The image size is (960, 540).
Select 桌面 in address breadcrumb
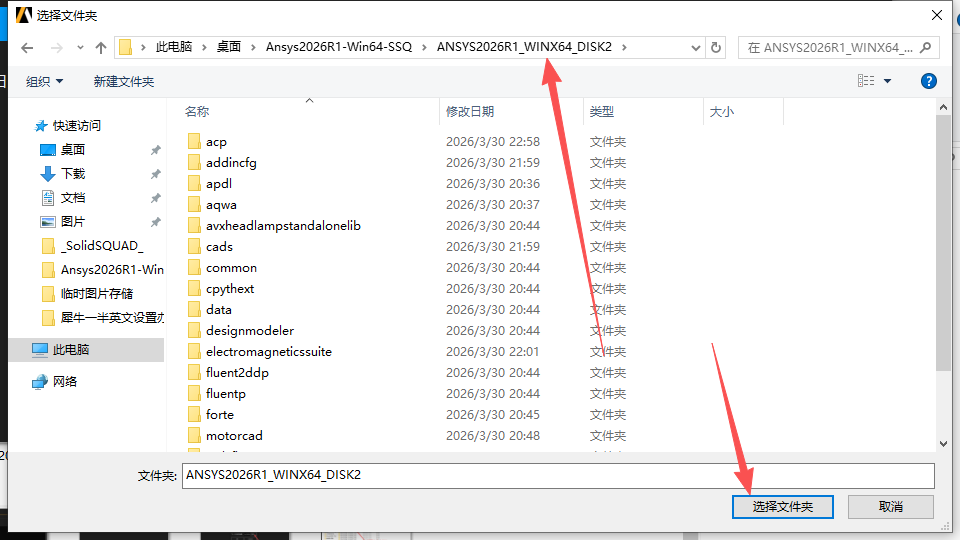pos(228,47)
